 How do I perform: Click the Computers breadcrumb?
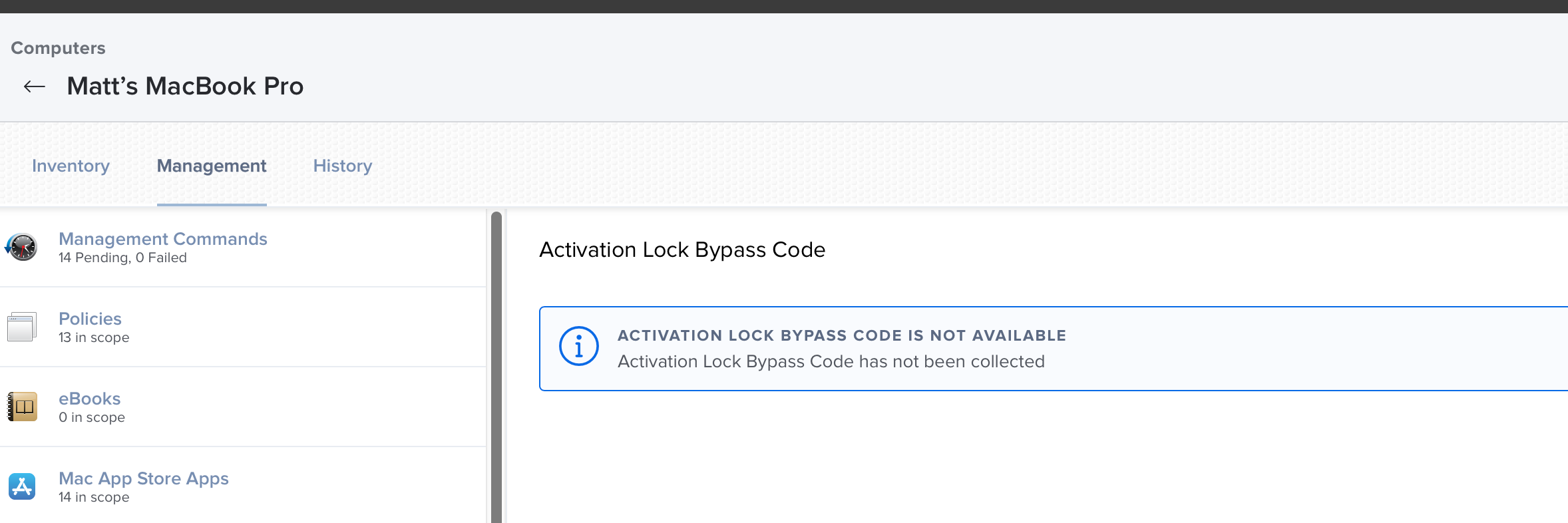pos(58,48)
